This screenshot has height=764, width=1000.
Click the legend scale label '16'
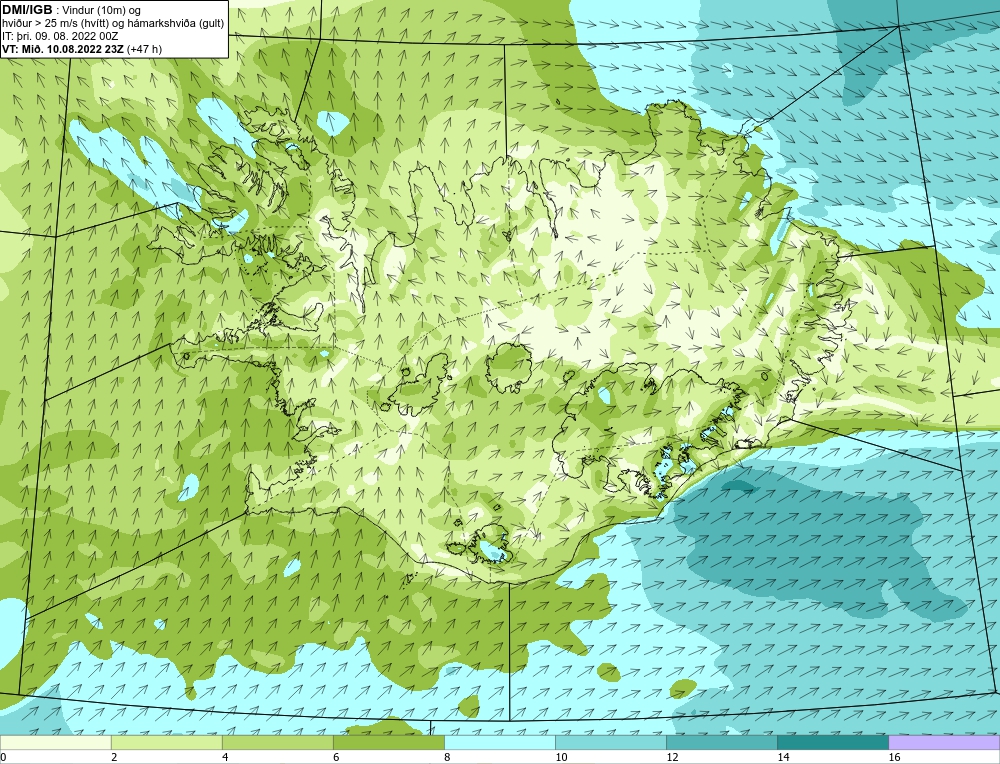click(894, 757)
